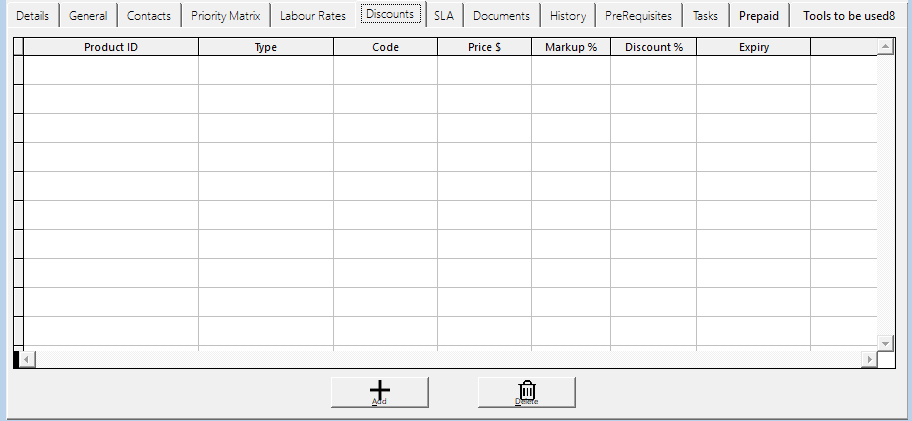The width and height of the screenshot is (912, 421).
Task: Switch to the General tab
Action: coord(88,16)
